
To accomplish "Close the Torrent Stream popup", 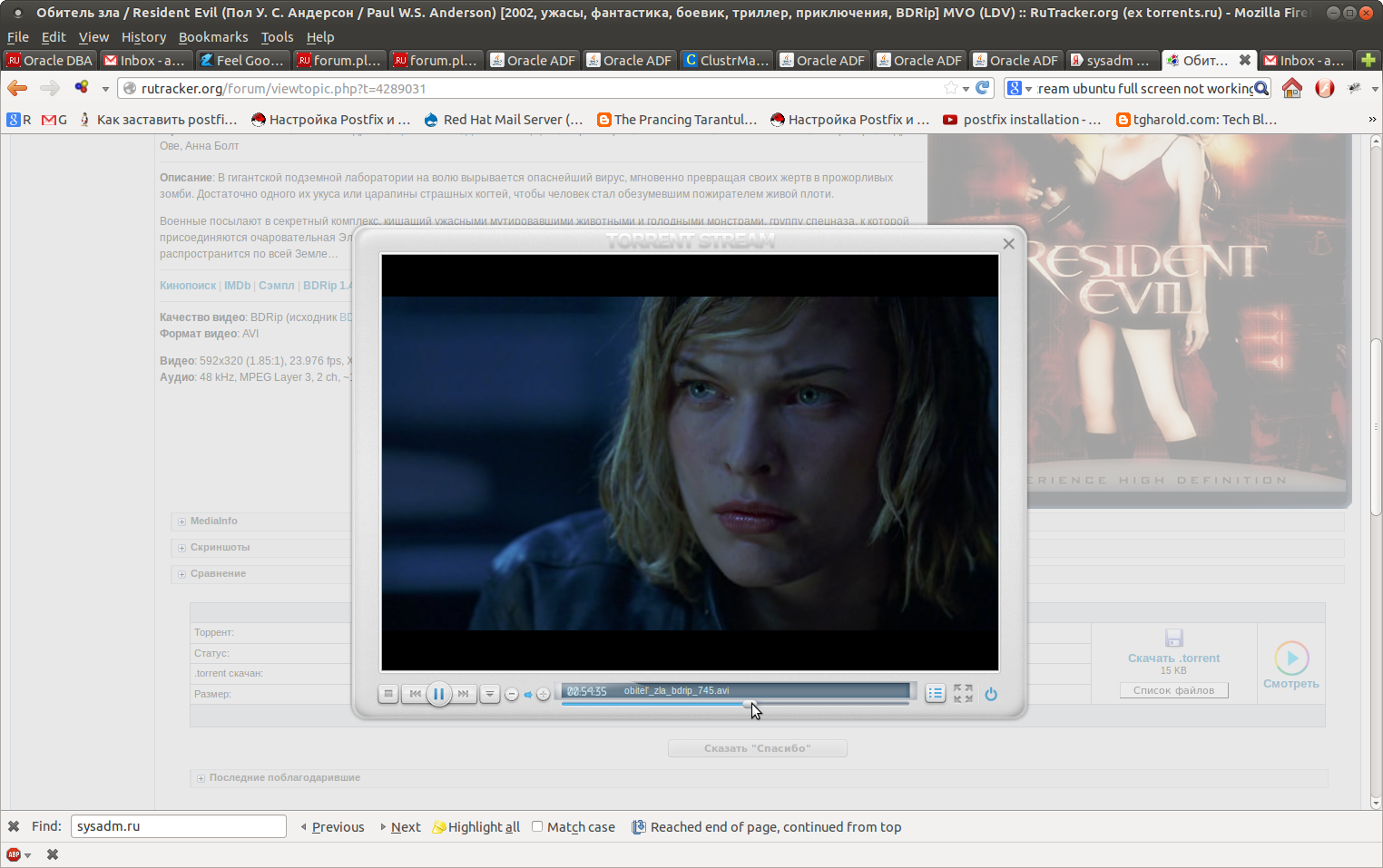I will tap(1008, 243).
